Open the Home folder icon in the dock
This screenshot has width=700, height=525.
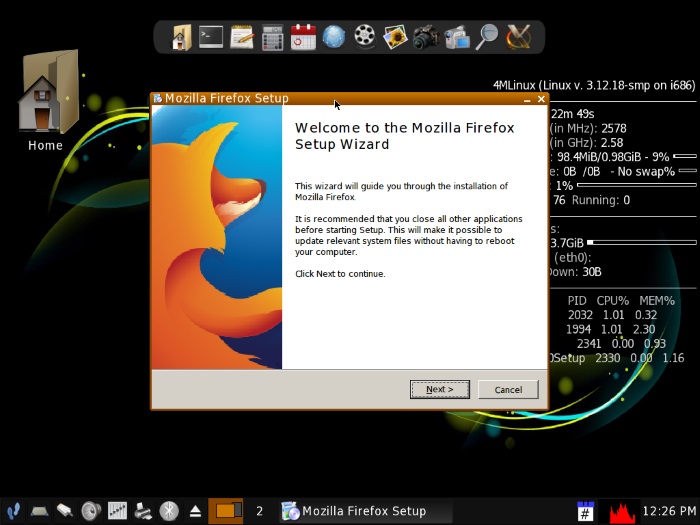pyautogui.click(x=182, y=37)
